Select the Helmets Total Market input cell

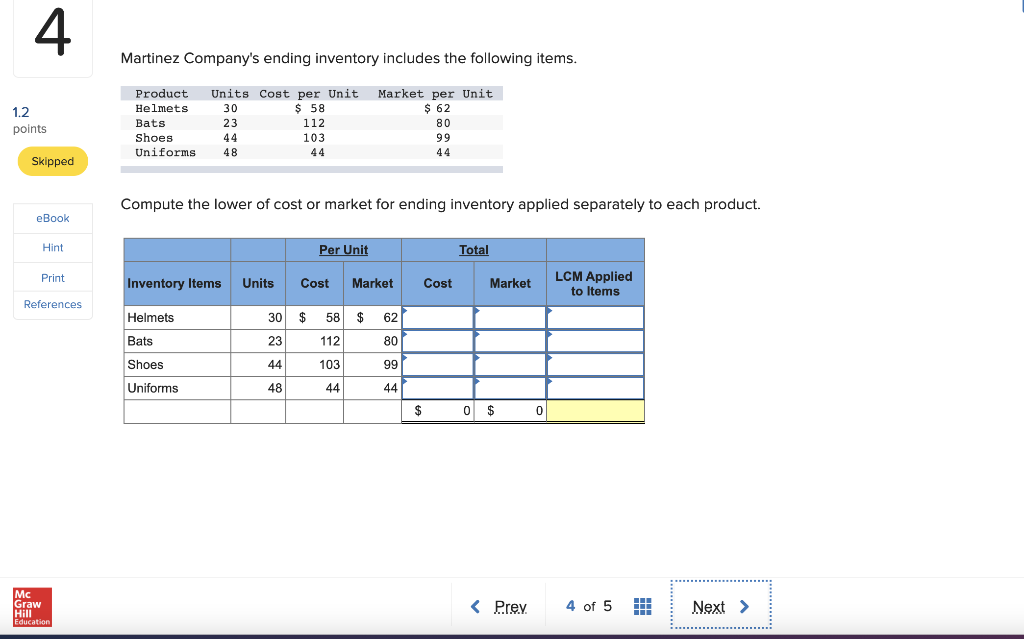510,318
